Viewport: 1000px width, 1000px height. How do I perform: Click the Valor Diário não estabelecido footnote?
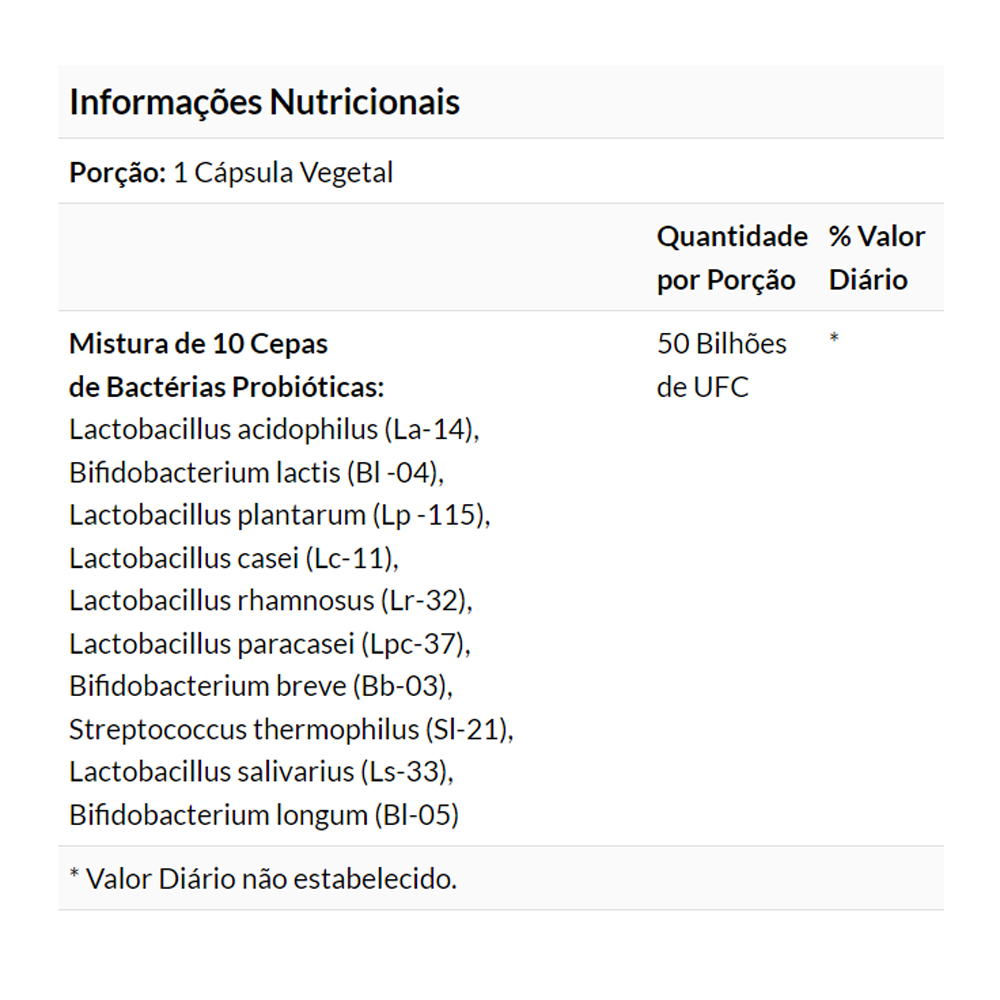263,879
